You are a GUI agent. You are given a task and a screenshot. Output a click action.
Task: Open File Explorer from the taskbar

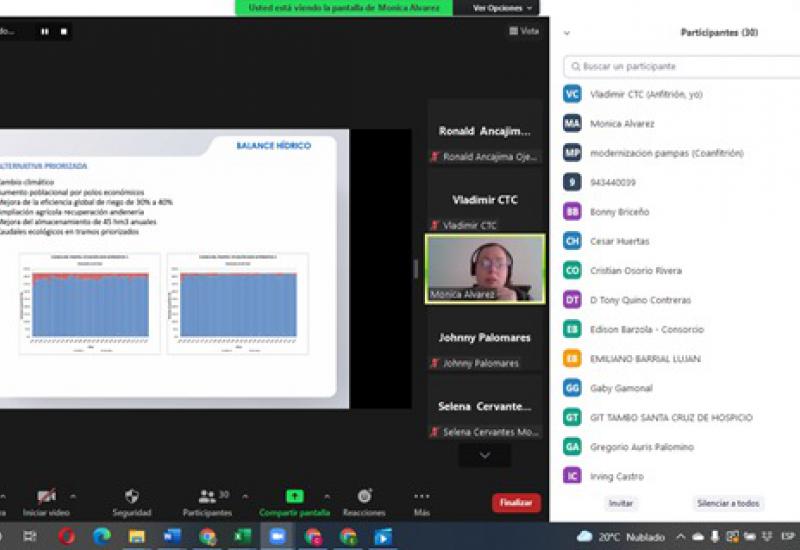[136, 537]
